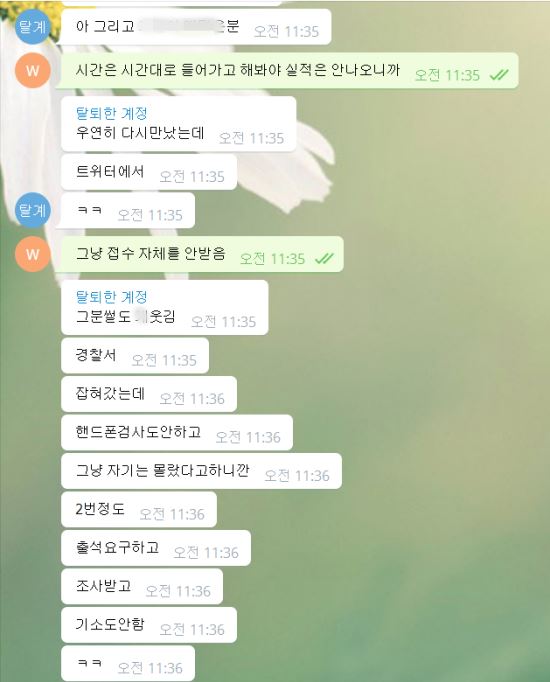Click the '출석요구하고' message bubble
550x682 pixels.
click(x=156, y=548)
